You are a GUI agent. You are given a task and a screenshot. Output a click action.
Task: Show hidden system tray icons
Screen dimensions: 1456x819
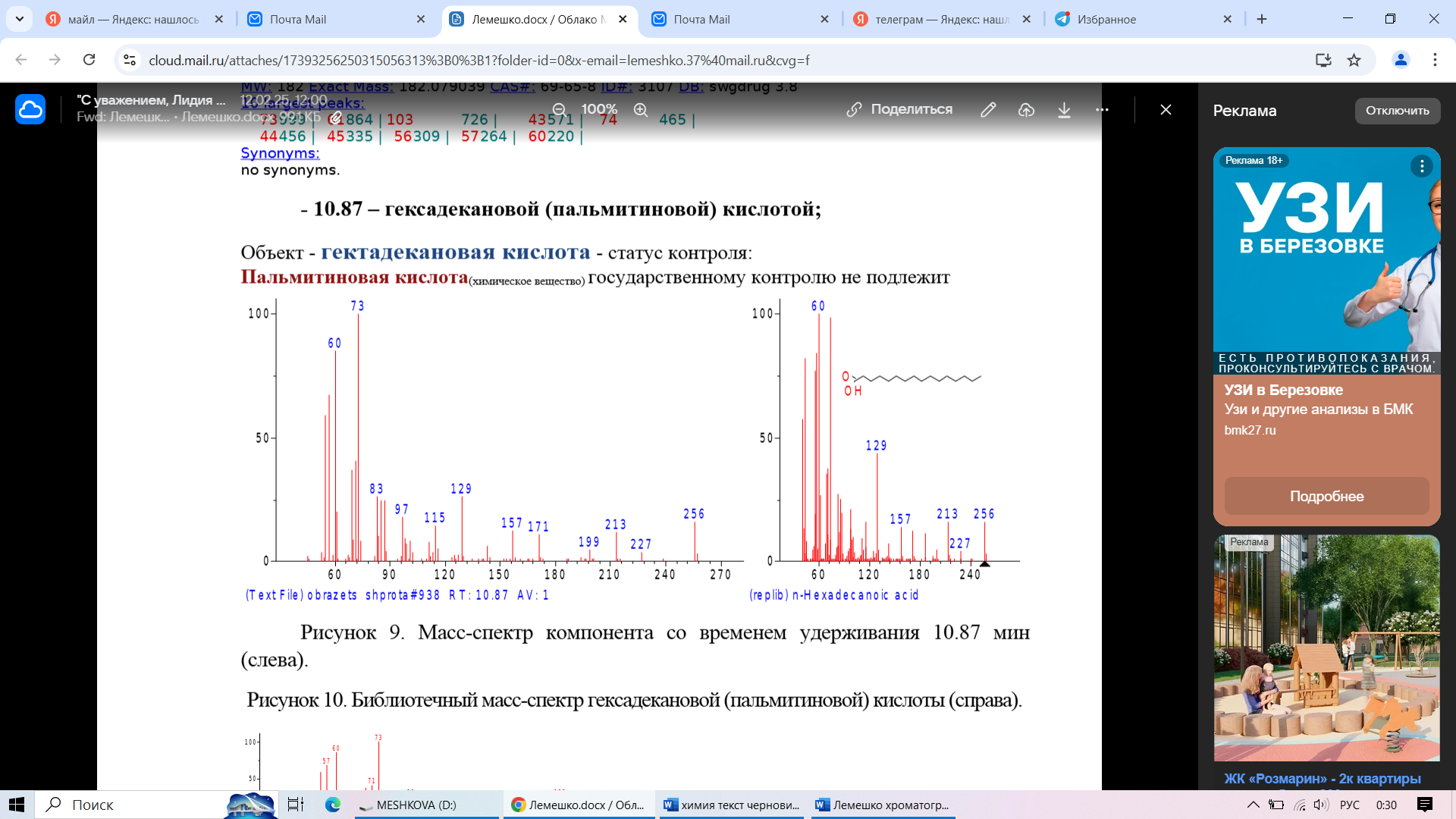point(1253,805)
